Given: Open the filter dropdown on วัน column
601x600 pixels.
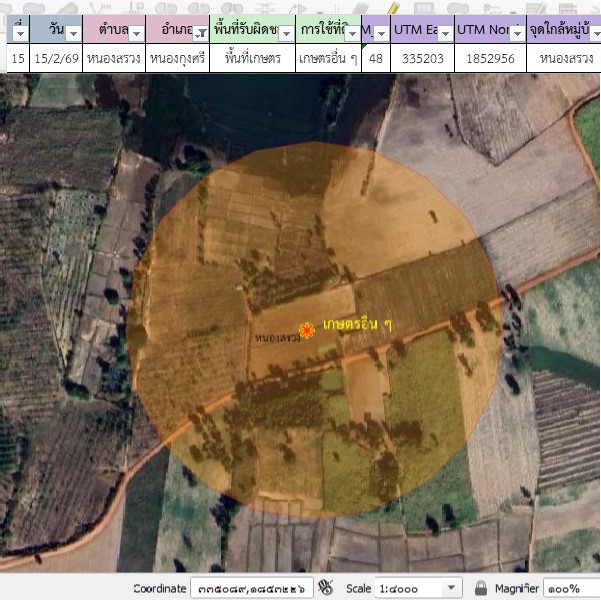Looking at the screenshot, I should click(x=73, y=34).
